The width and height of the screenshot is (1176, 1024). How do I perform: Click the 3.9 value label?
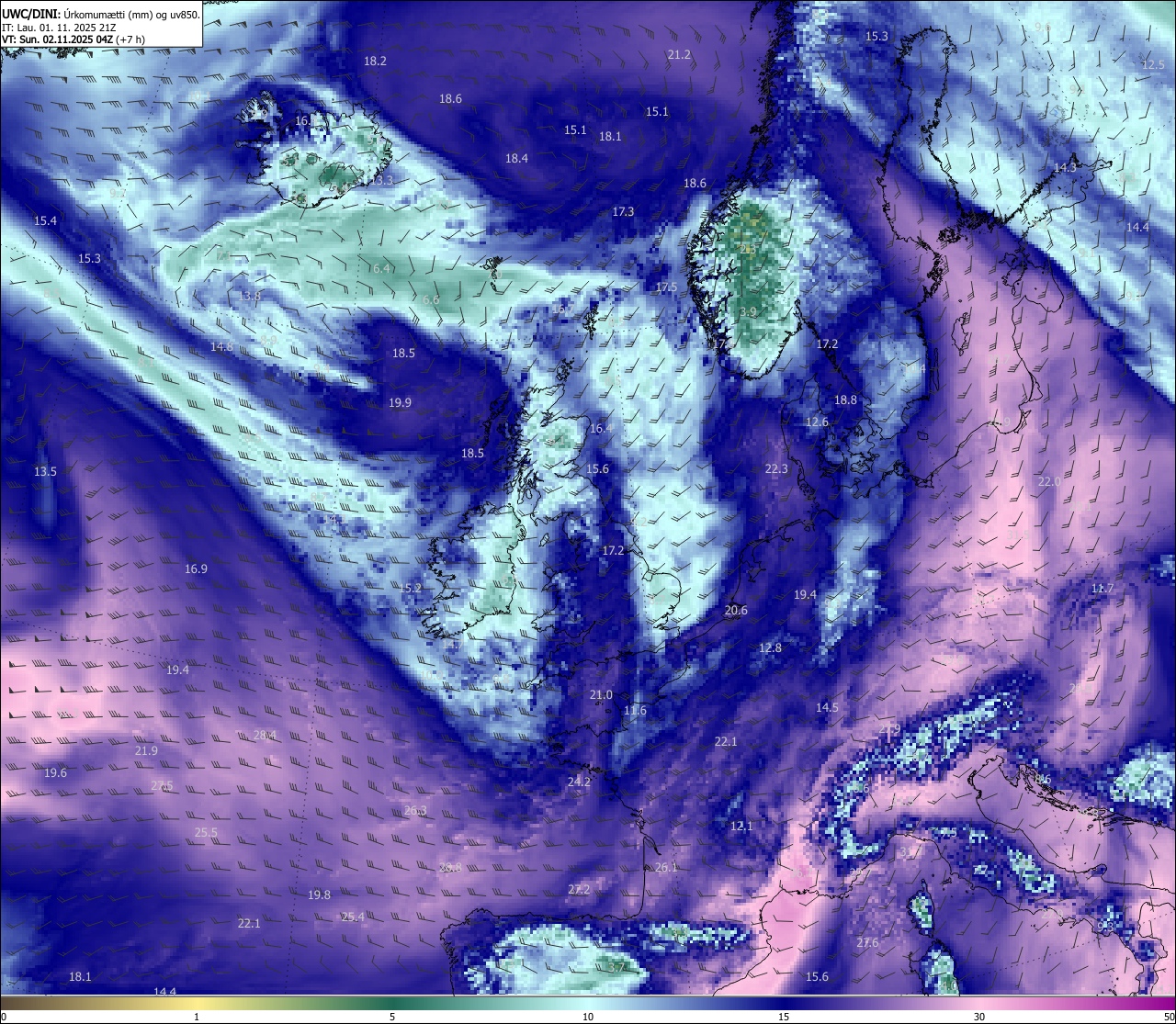click(748, 312)
